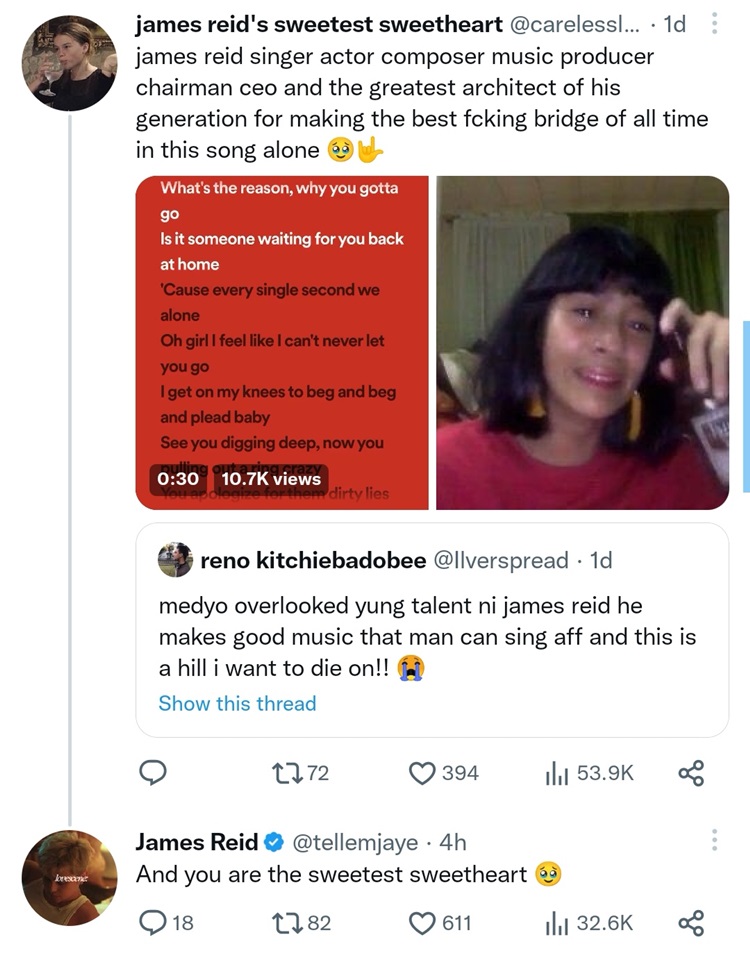Image resolution: width=750 pixels, height=955 pixels.
Task: View James Reid's tweet analytics 32.6K
Action: [556, 923]
